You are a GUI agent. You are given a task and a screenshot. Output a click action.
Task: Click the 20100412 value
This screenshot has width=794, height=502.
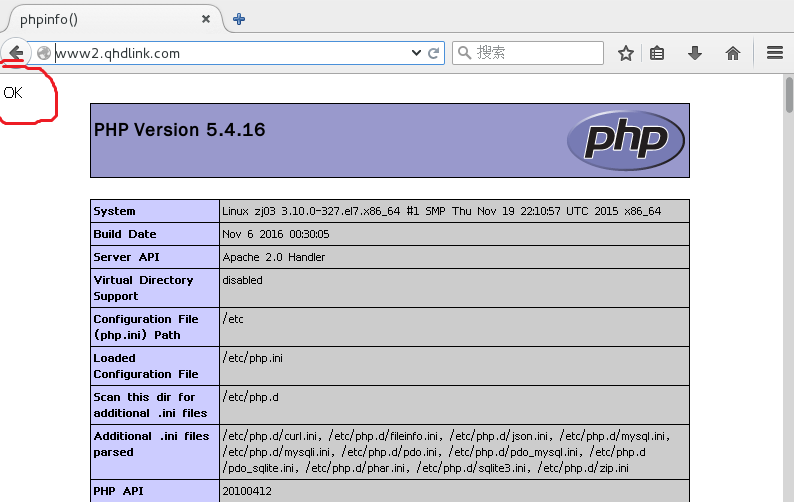point(247,491)
